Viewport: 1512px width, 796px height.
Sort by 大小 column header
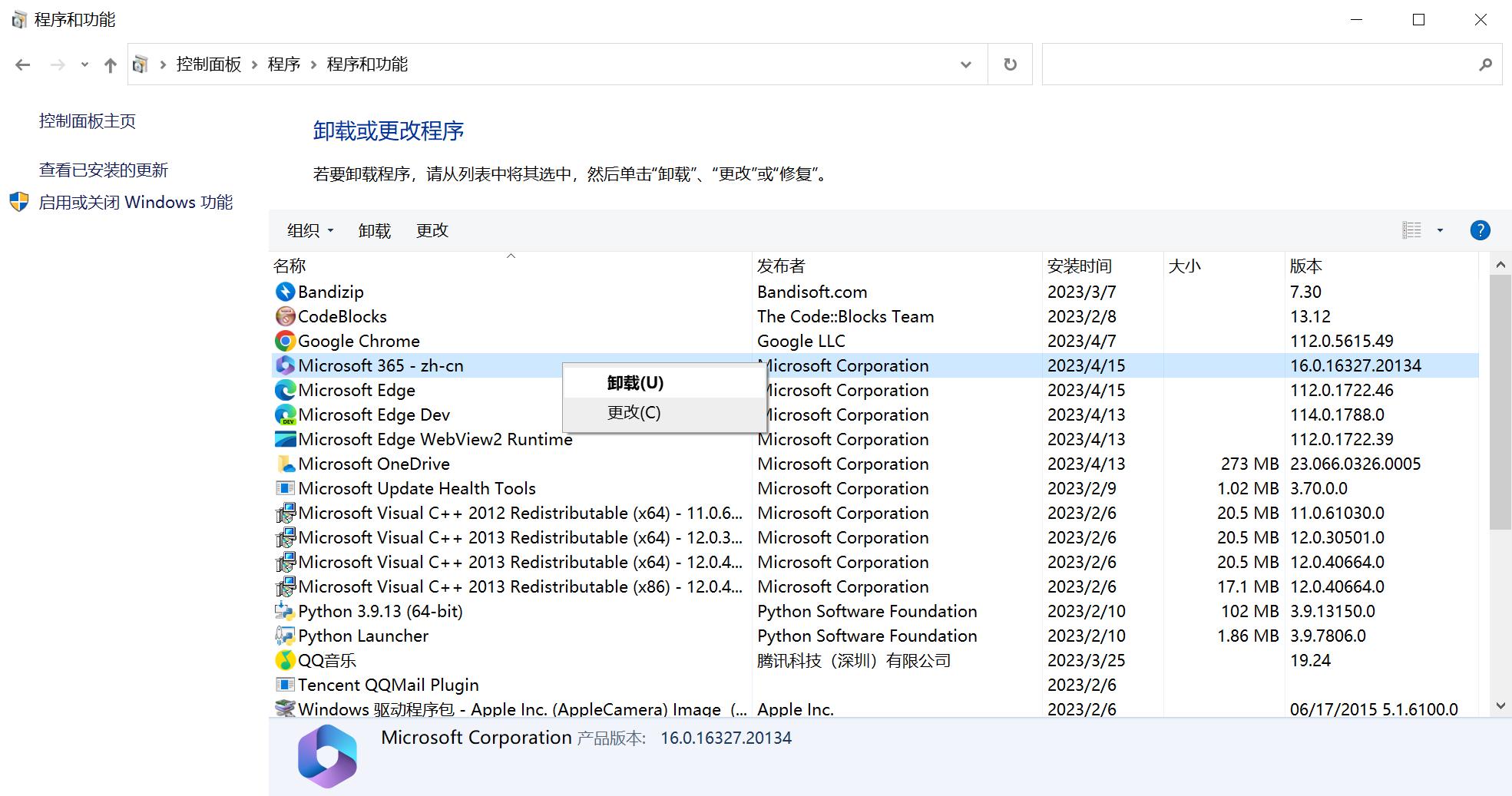[1224, 266]
